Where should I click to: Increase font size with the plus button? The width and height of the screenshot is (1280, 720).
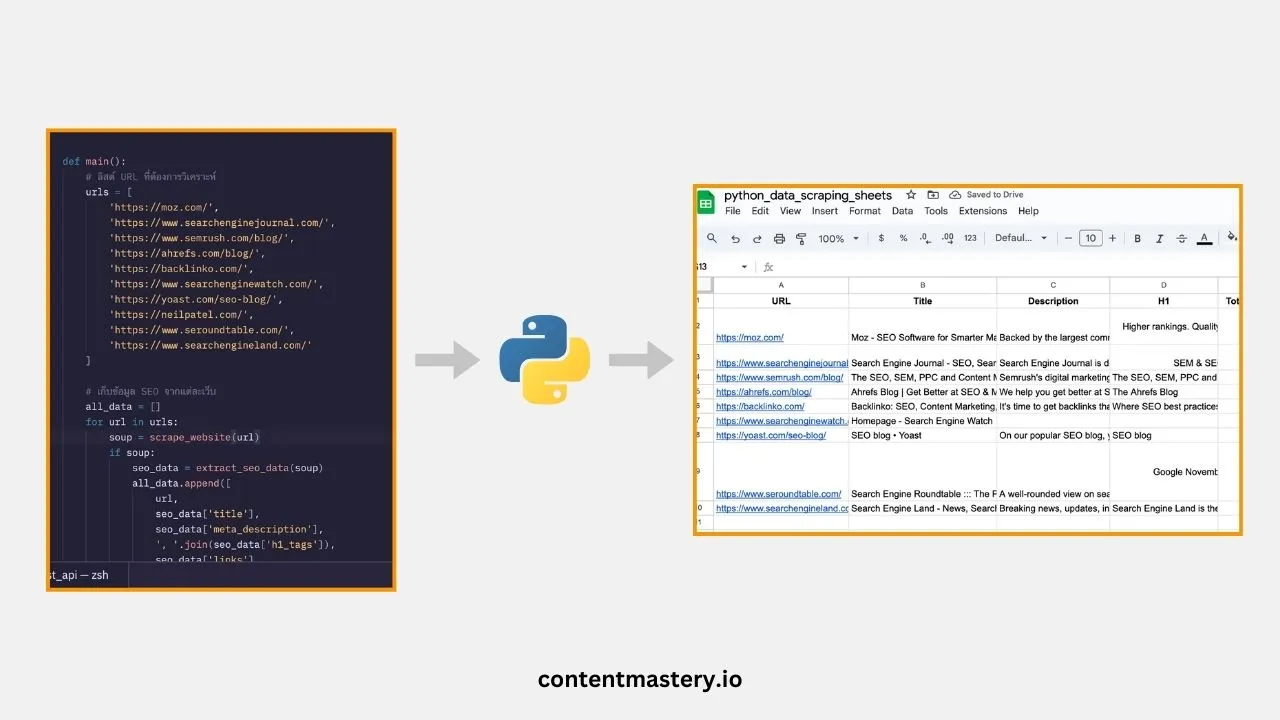pos(1112,238)
